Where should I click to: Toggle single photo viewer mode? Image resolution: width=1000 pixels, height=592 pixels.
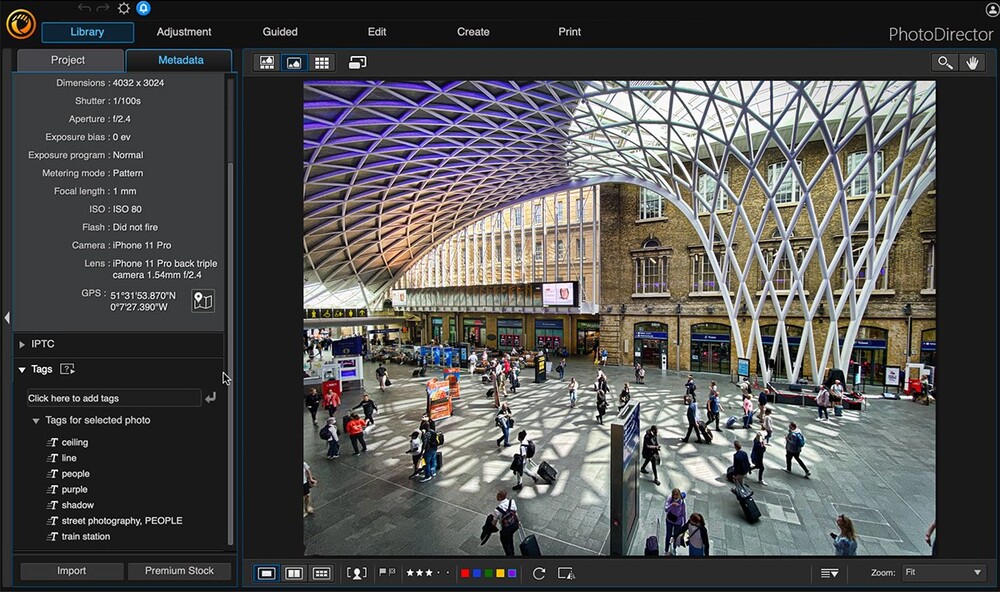click(265, 572)
